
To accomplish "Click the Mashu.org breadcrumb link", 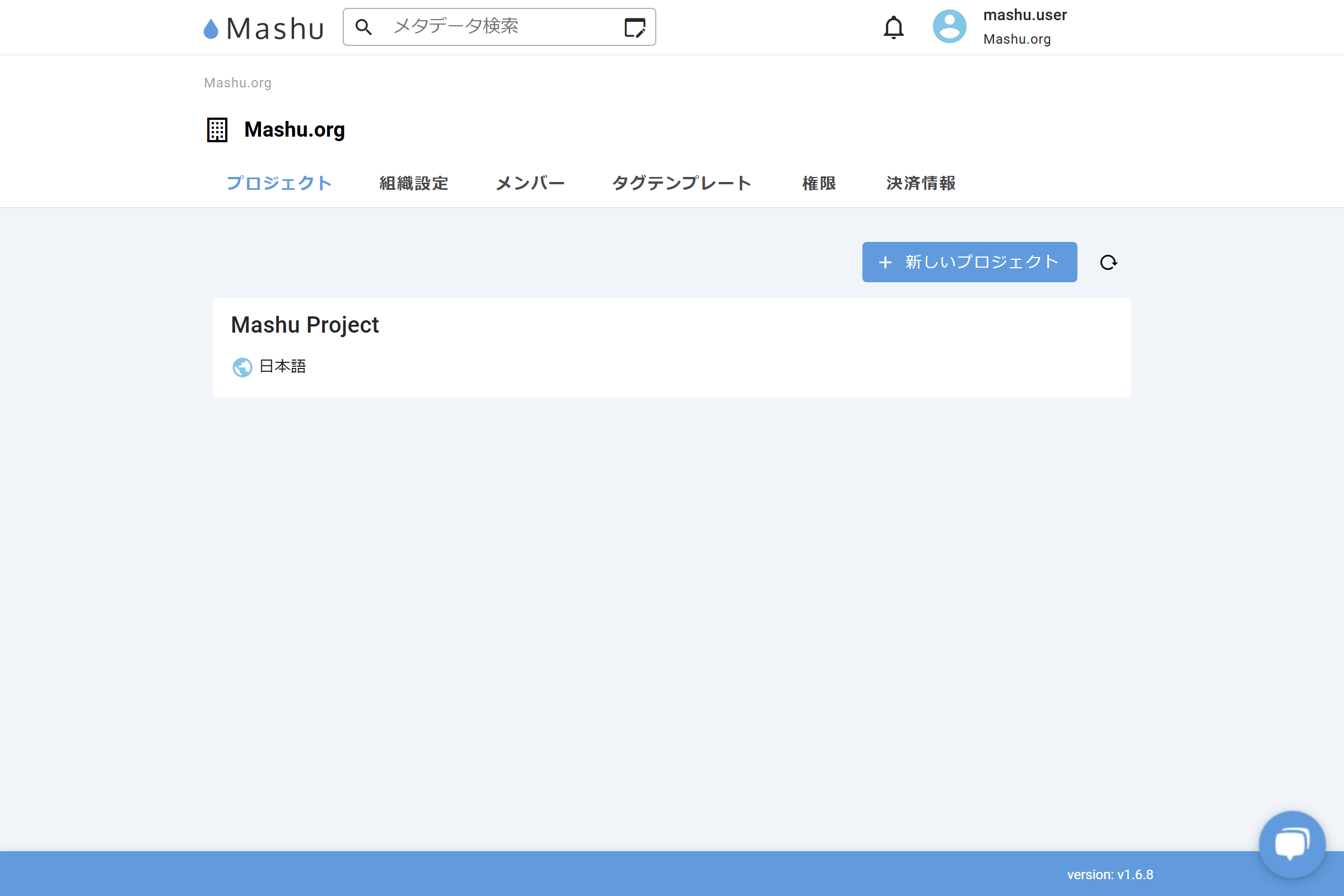I will (x=237, y=83).
